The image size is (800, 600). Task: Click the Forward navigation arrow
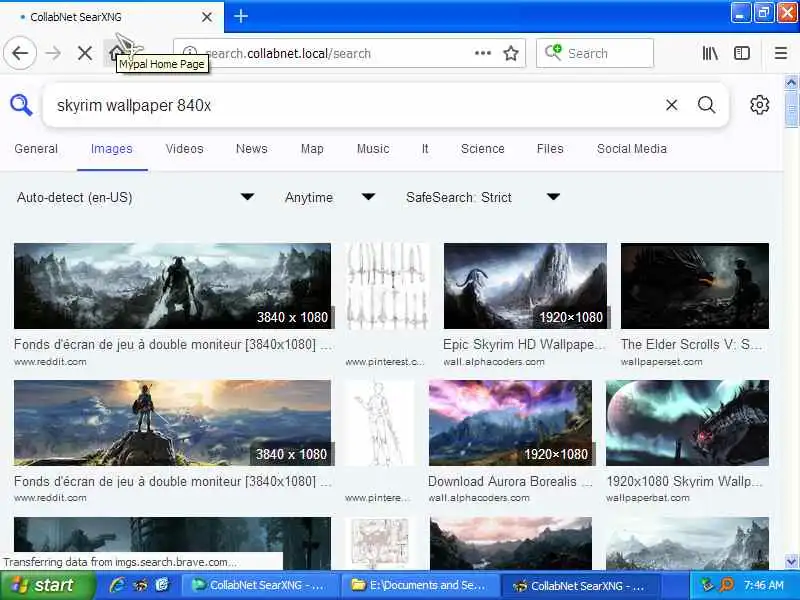click(x=53, y=53)
